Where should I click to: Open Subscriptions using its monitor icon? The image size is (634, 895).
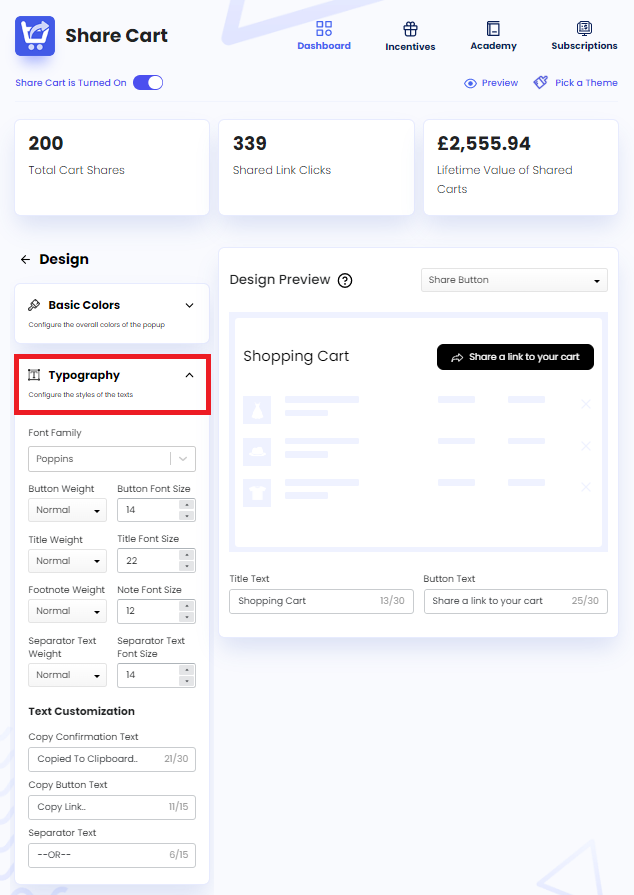pyautogui.click(x=584, y=27)
